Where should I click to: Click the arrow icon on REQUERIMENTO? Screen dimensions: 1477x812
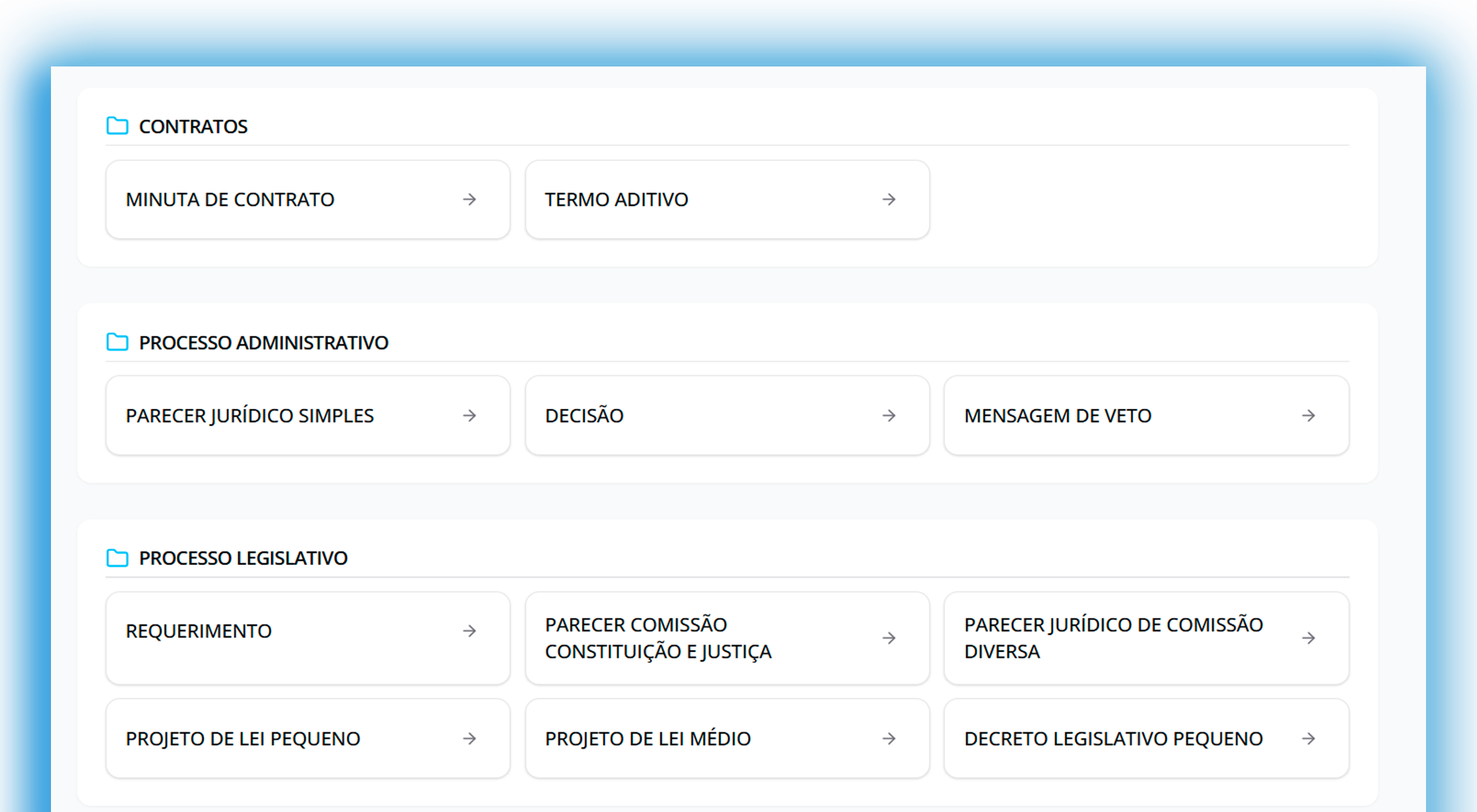pos(470,630)
